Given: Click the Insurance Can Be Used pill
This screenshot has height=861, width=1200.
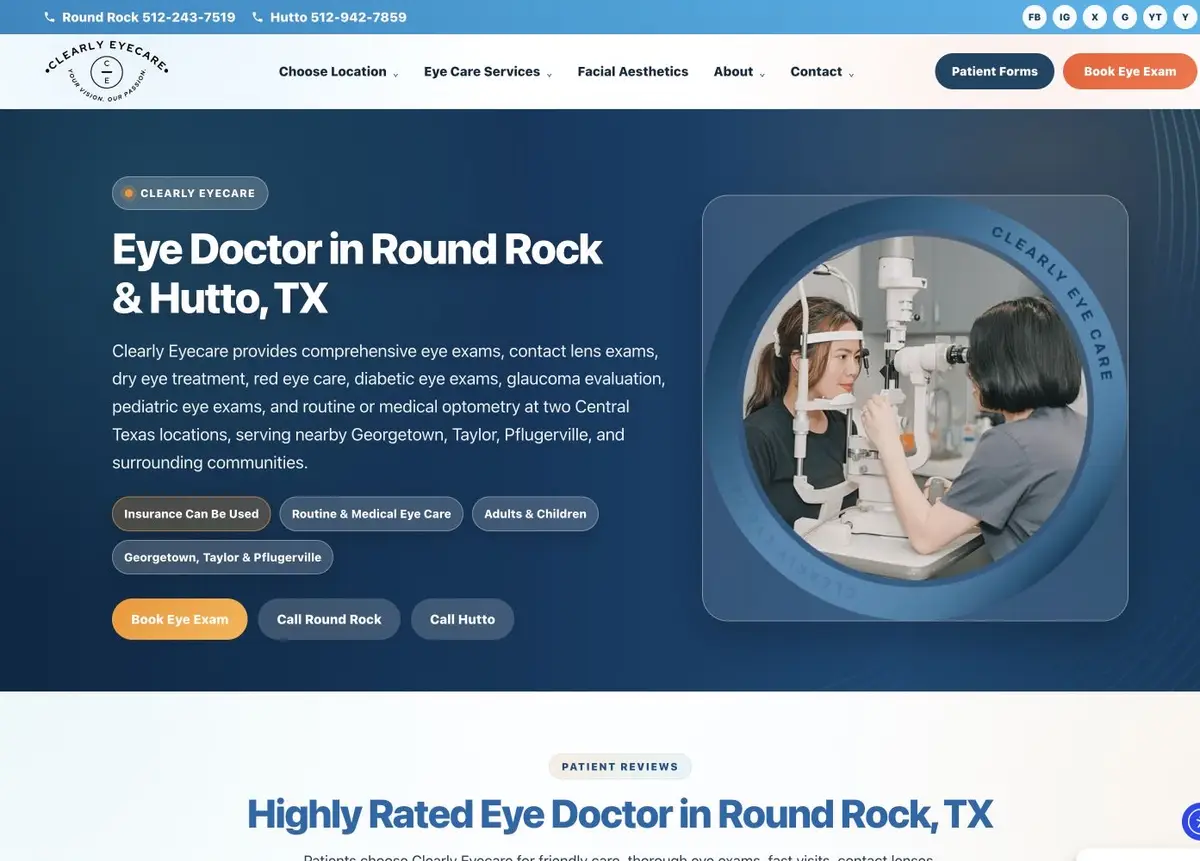Looking at the screenshot, I should [191, 514].
